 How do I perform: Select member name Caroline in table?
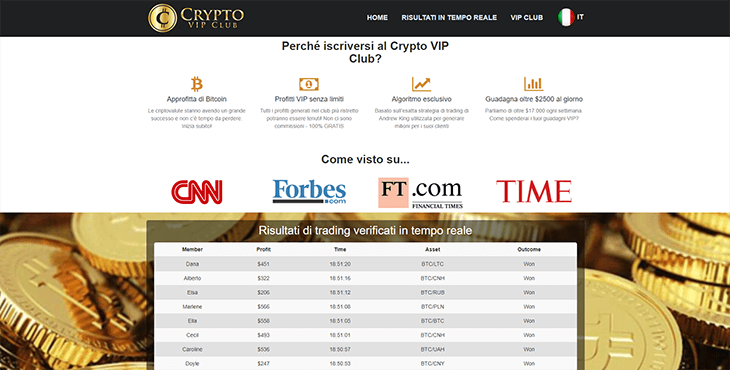pos(192,350)
